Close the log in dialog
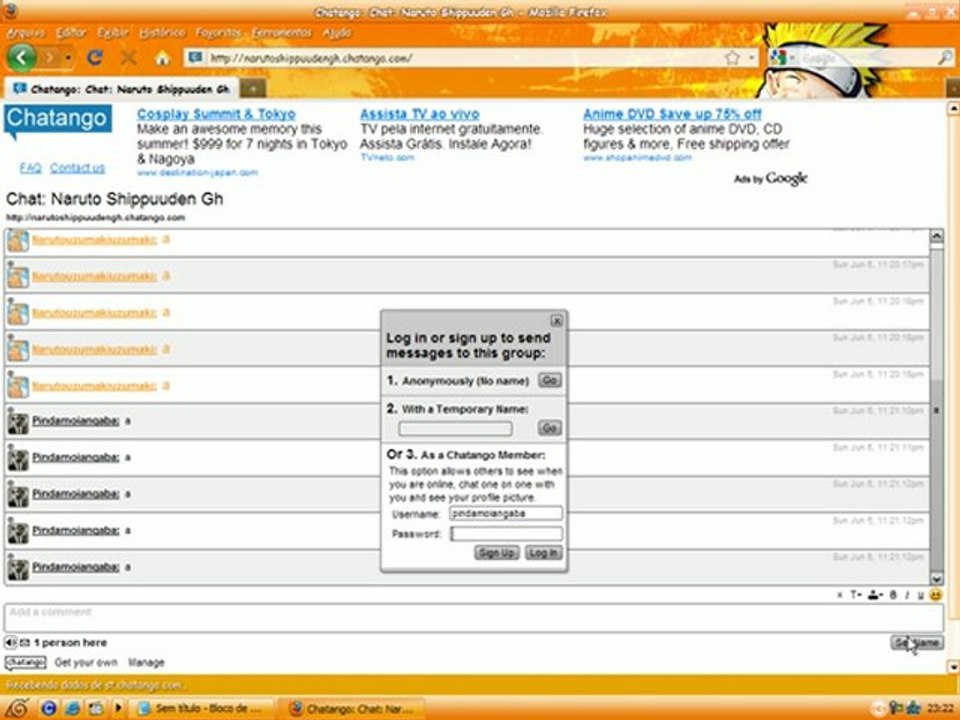Image resolution: width=960 pixels, height=720 pixels. coord(556,321)
